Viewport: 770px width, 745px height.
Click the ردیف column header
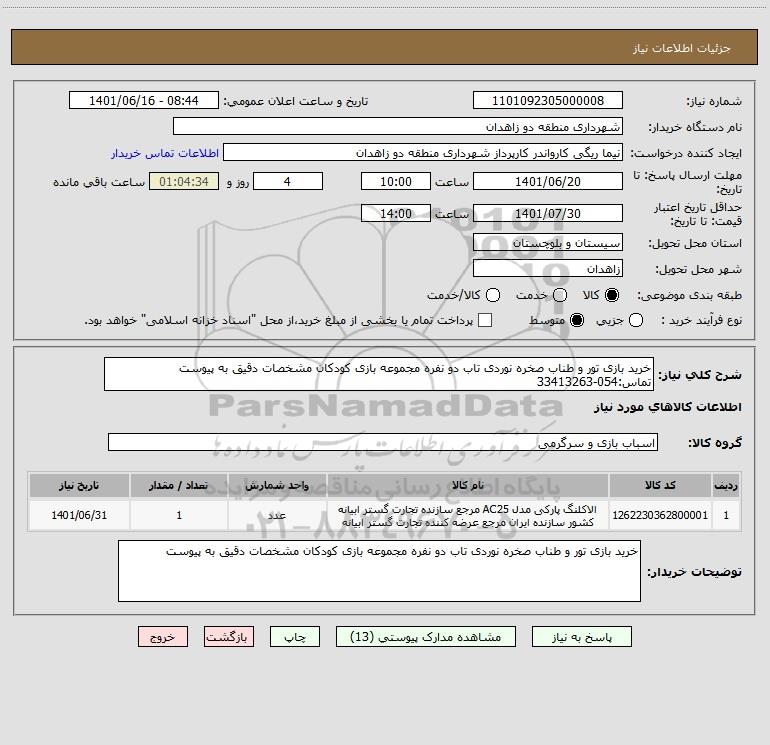(x=726, y=486)
